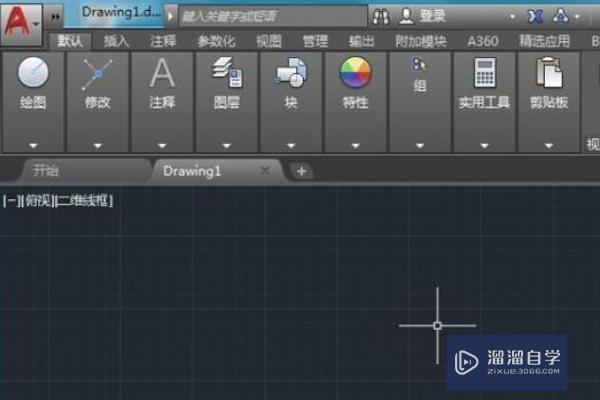Expand the quick access toolbar arrows
The height and width of the screenshot is (400, 600).
(x=55, y=16)
